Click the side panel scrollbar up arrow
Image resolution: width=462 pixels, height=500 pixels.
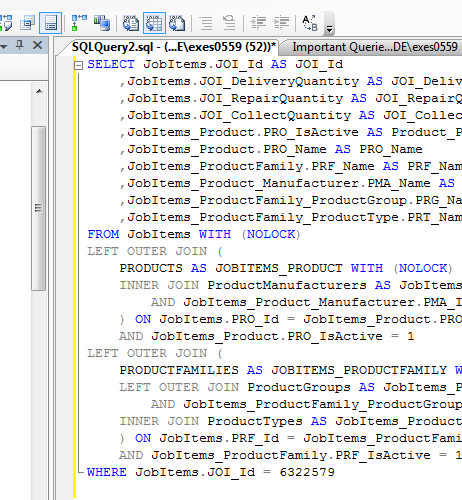(39, 91)
